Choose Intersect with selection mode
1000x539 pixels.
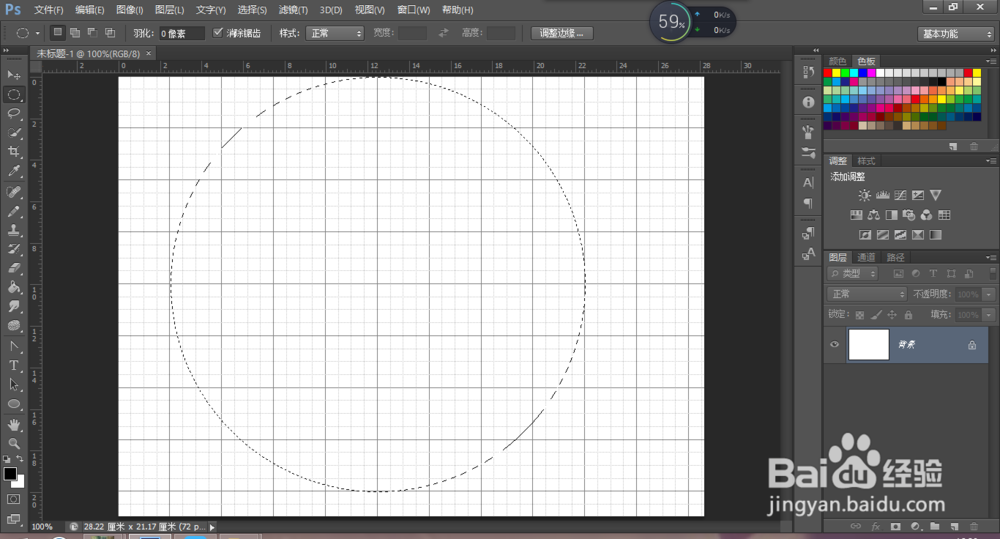click(110, 33)
